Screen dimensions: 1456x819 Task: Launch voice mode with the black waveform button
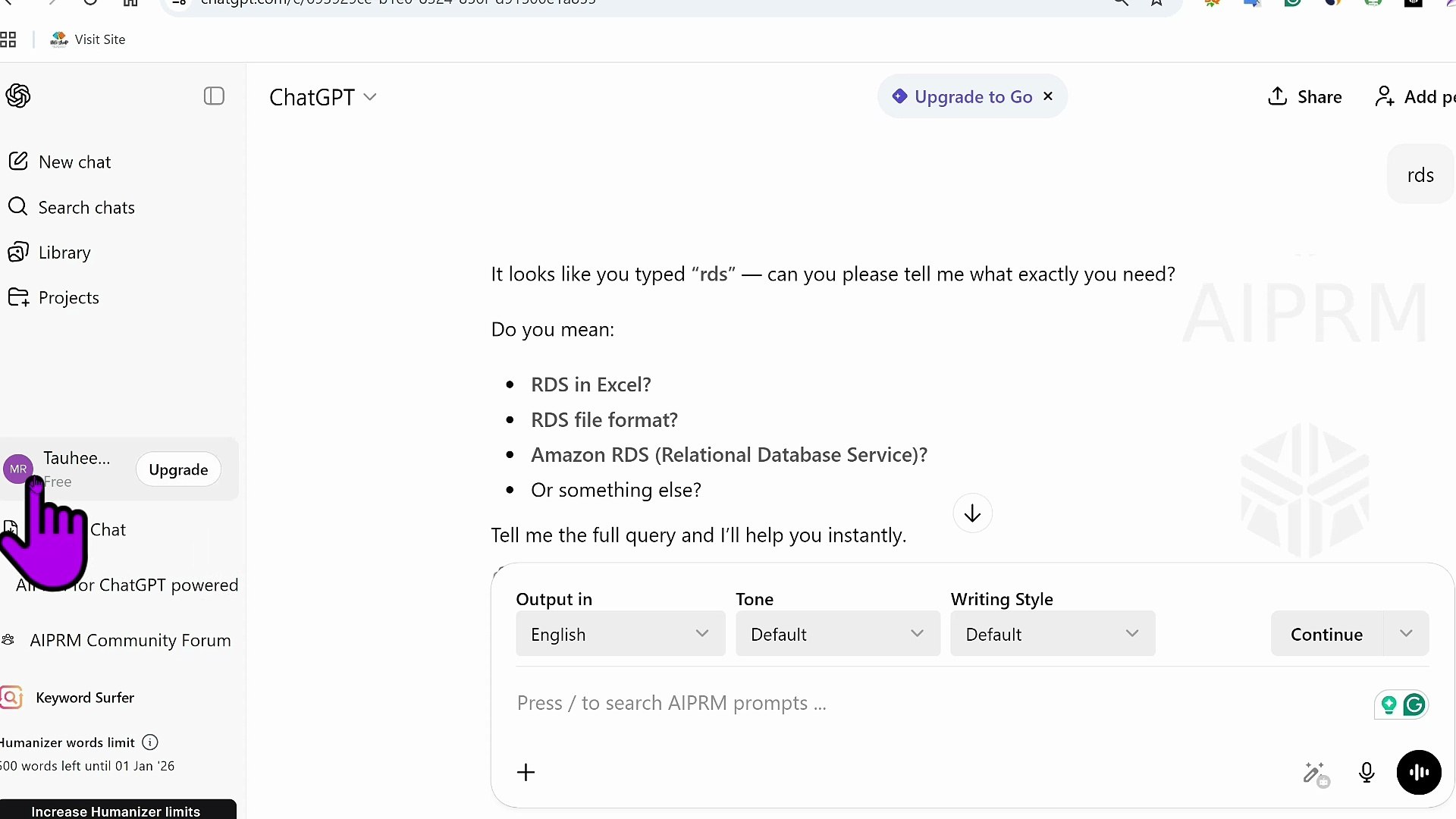click(x=1418, y=773)
